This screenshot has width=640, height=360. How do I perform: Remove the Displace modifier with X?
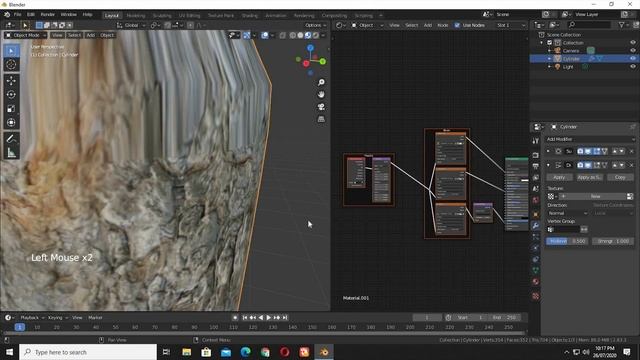[x=631, y=165]
